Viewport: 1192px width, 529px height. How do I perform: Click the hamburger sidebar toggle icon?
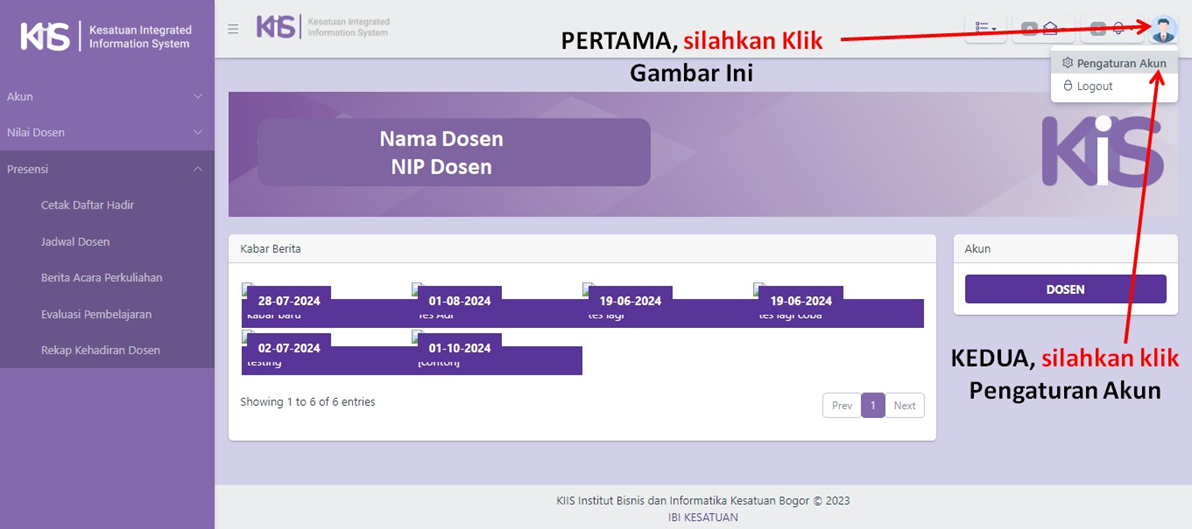click(x=233, y=29)
